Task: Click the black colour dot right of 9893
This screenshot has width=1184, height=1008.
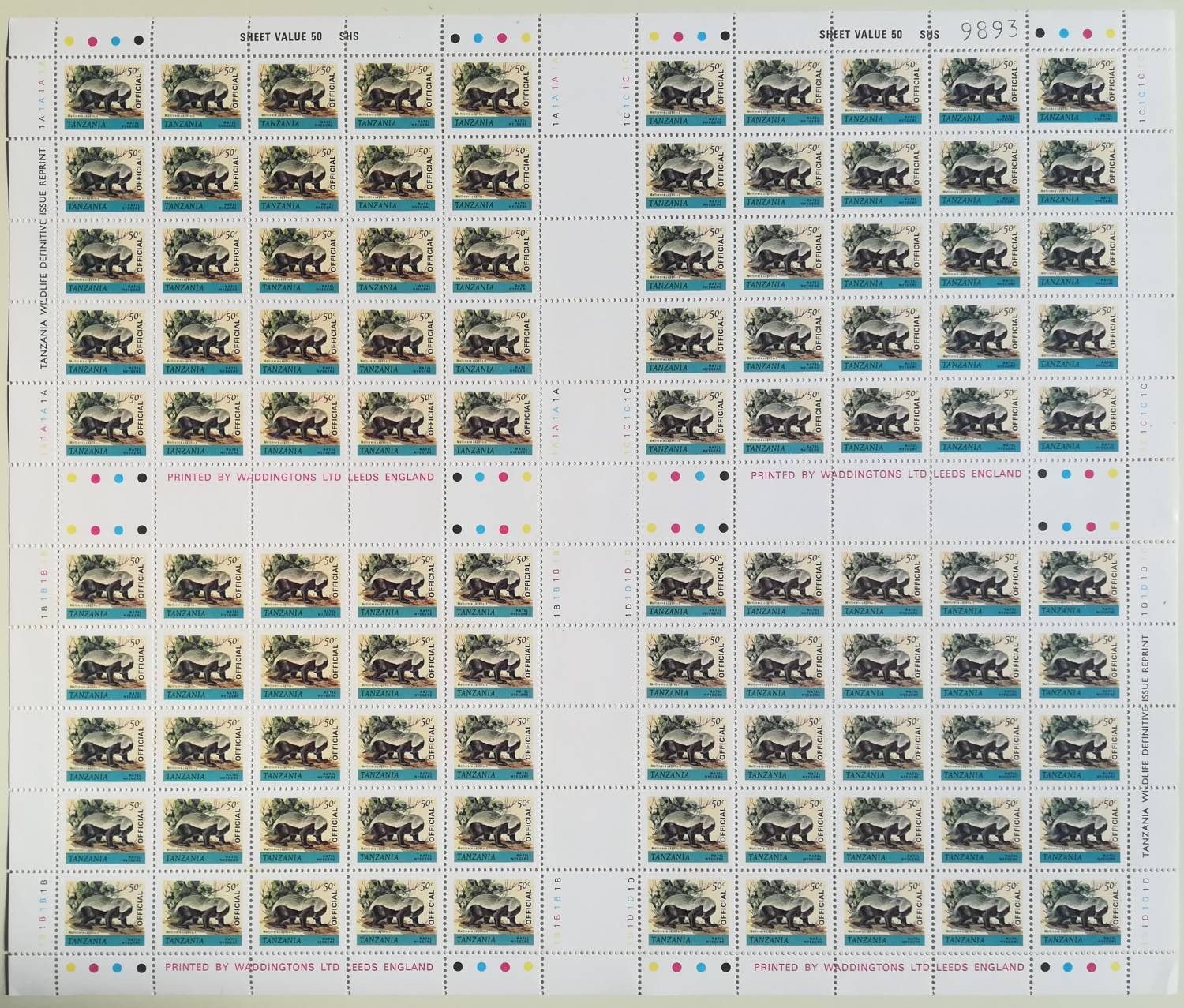Action: point(1041,33)
